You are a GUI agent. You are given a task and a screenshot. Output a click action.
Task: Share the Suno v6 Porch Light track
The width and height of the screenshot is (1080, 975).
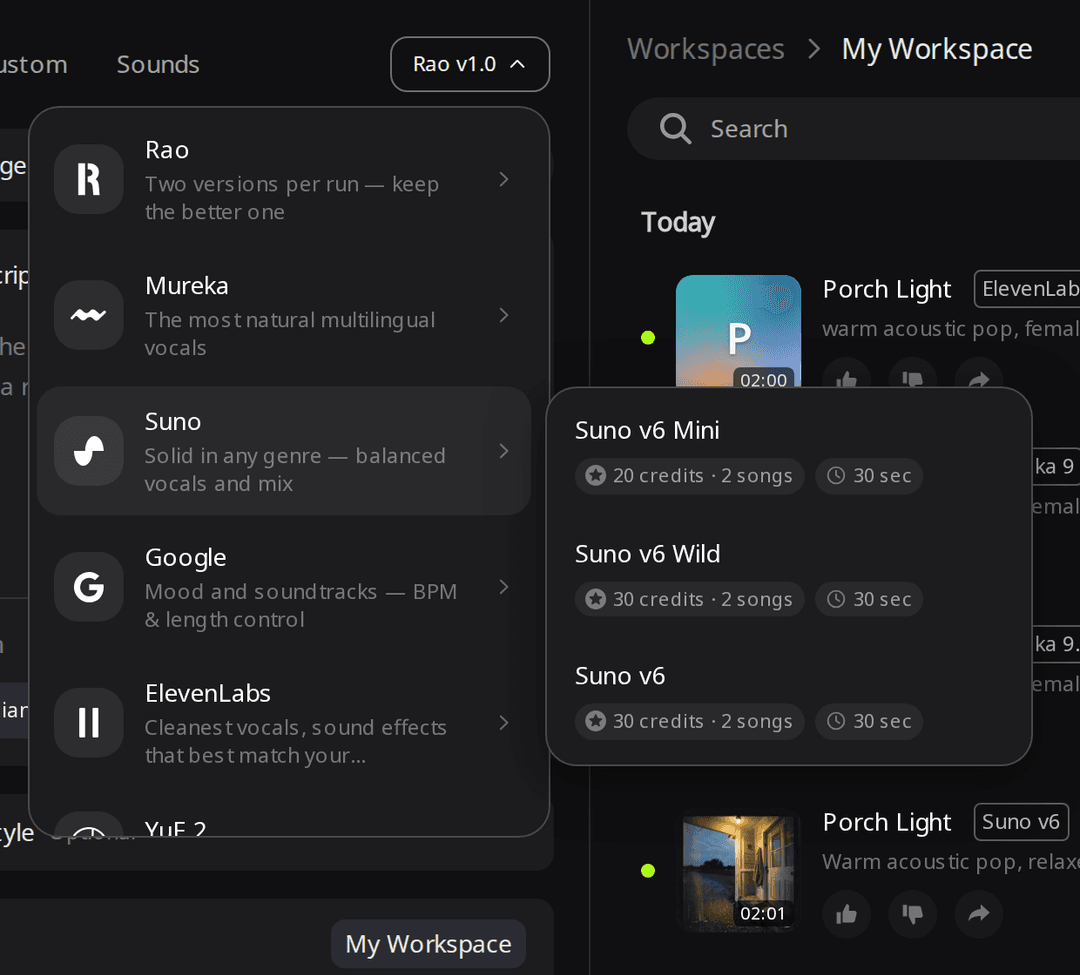tap(979, 914)
